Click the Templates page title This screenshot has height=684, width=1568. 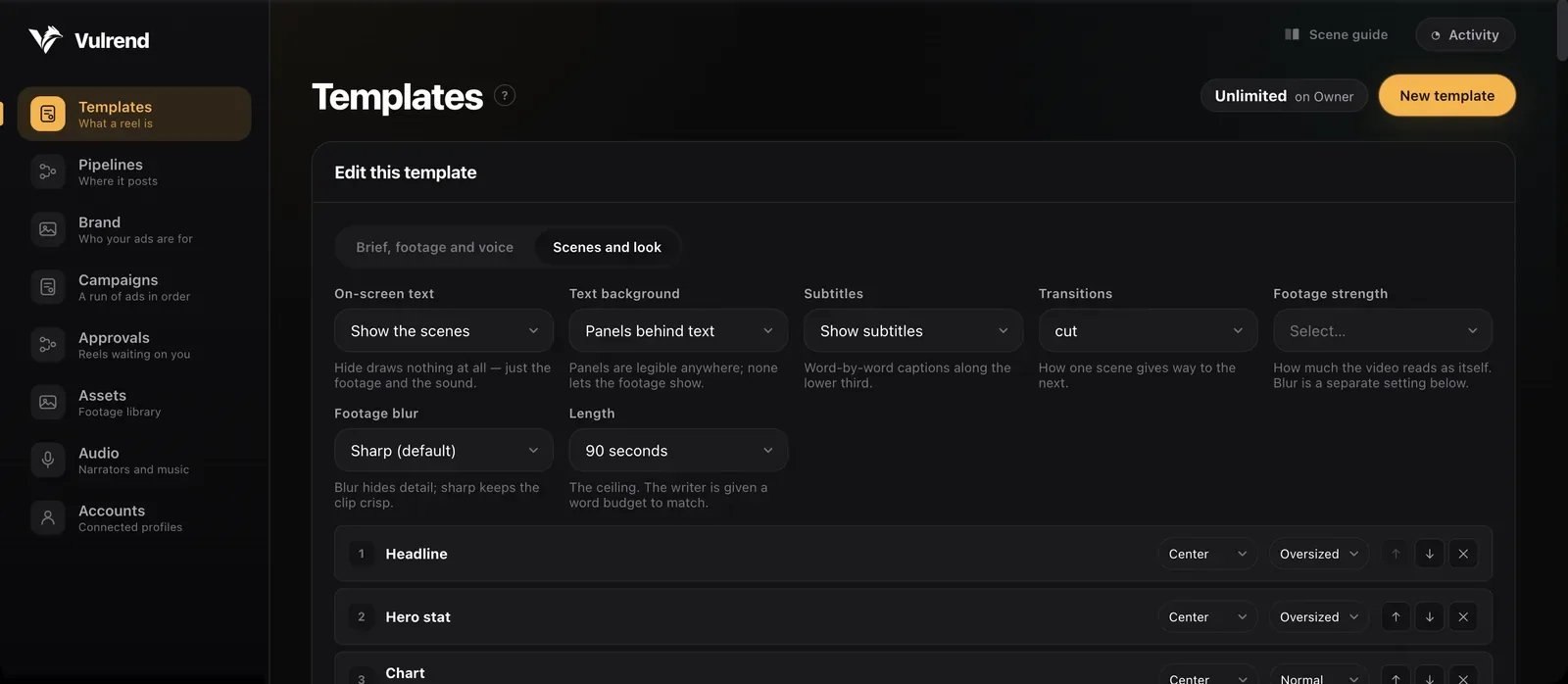tap(397, 97)
